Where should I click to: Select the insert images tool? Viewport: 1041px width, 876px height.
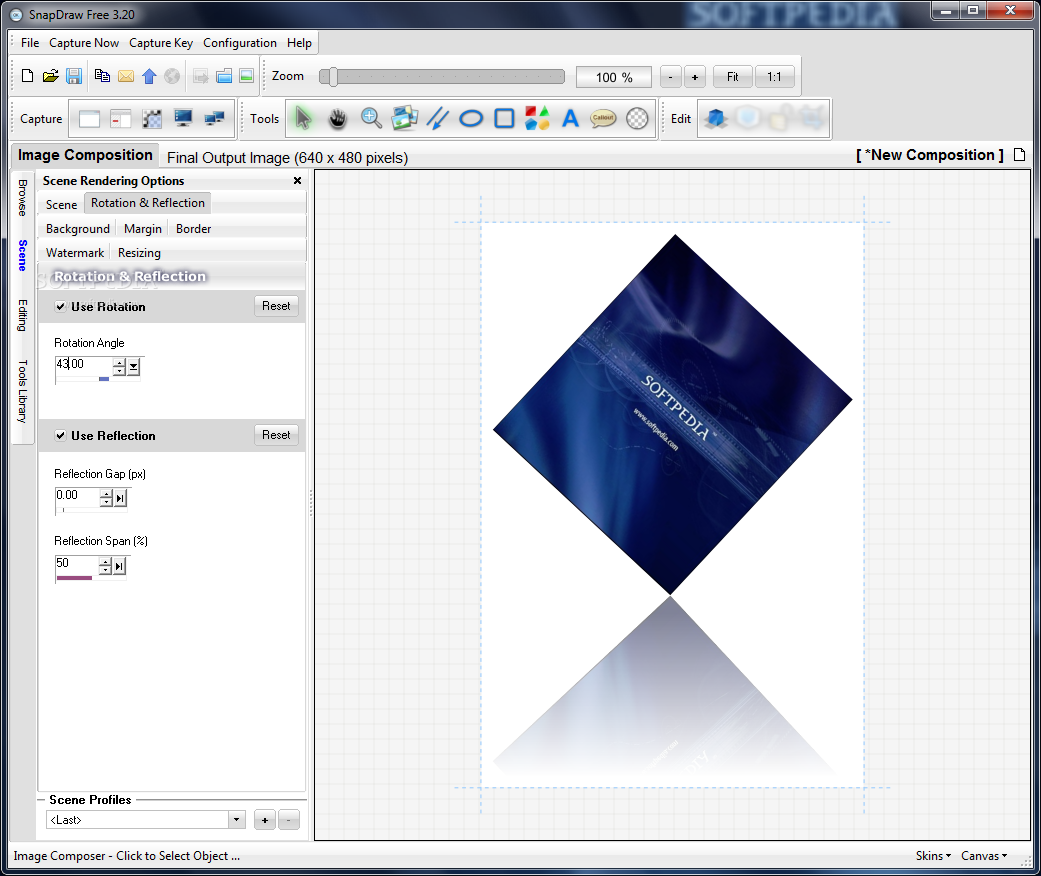(404, 118)
